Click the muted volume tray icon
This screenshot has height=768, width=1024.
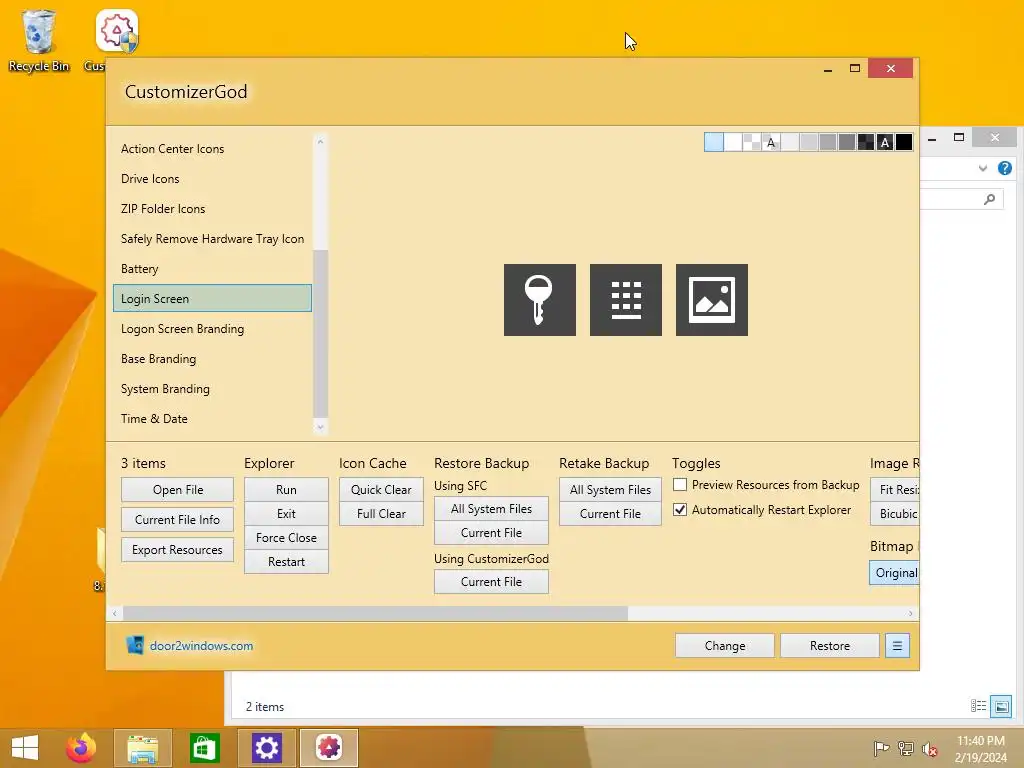click(x=930, y=749)
